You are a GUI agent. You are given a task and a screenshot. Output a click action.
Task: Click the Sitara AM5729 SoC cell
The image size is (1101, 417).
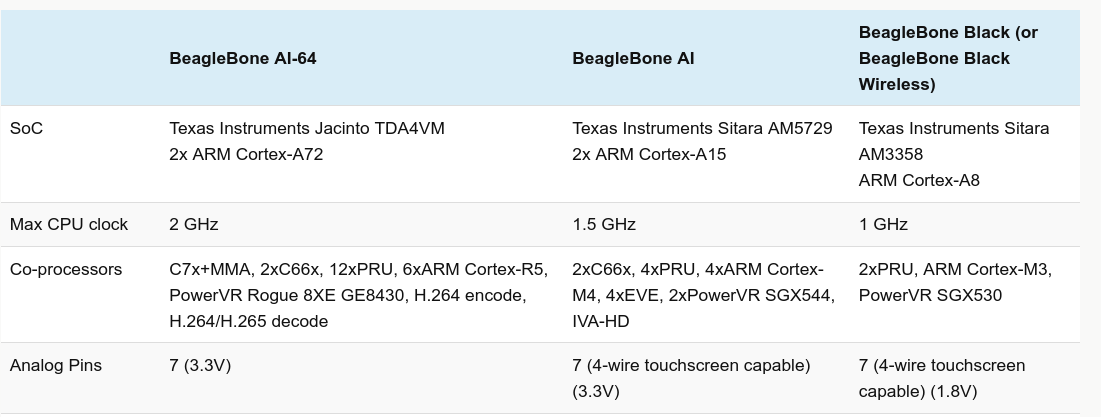point(701,141)
